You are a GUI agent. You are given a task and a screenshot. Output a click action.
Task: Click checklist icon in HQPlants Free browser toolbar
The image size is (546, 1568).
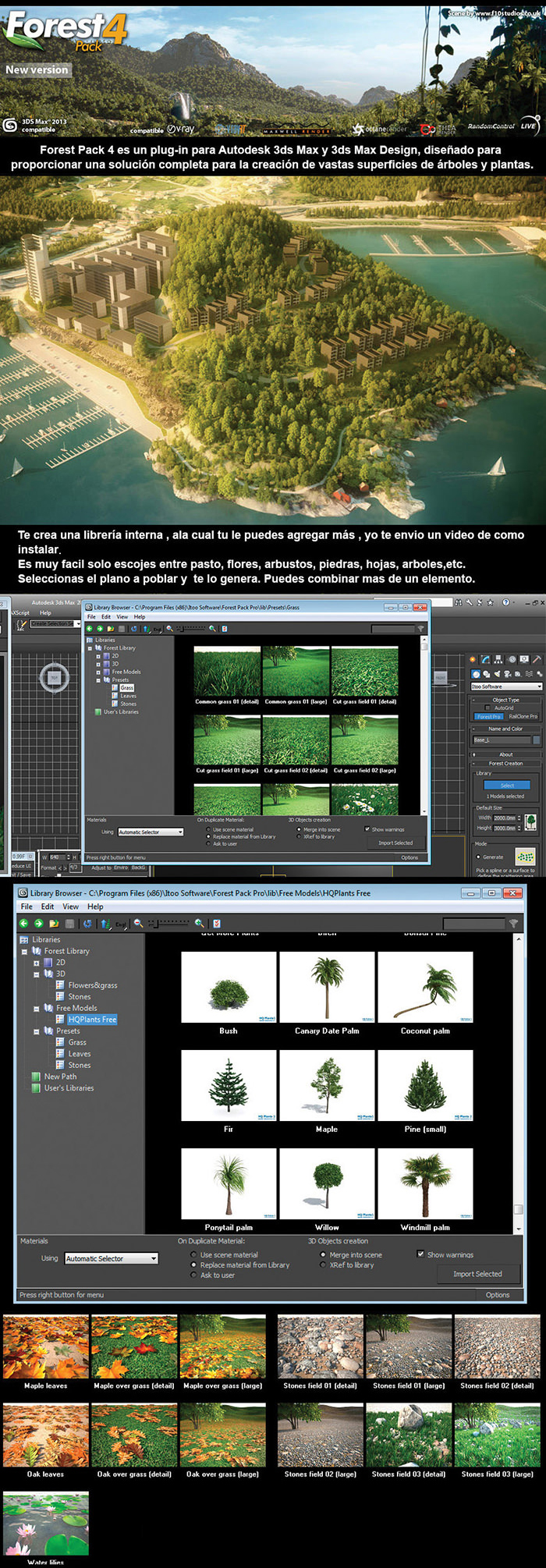pyautogui.click(x=217, y=924)
